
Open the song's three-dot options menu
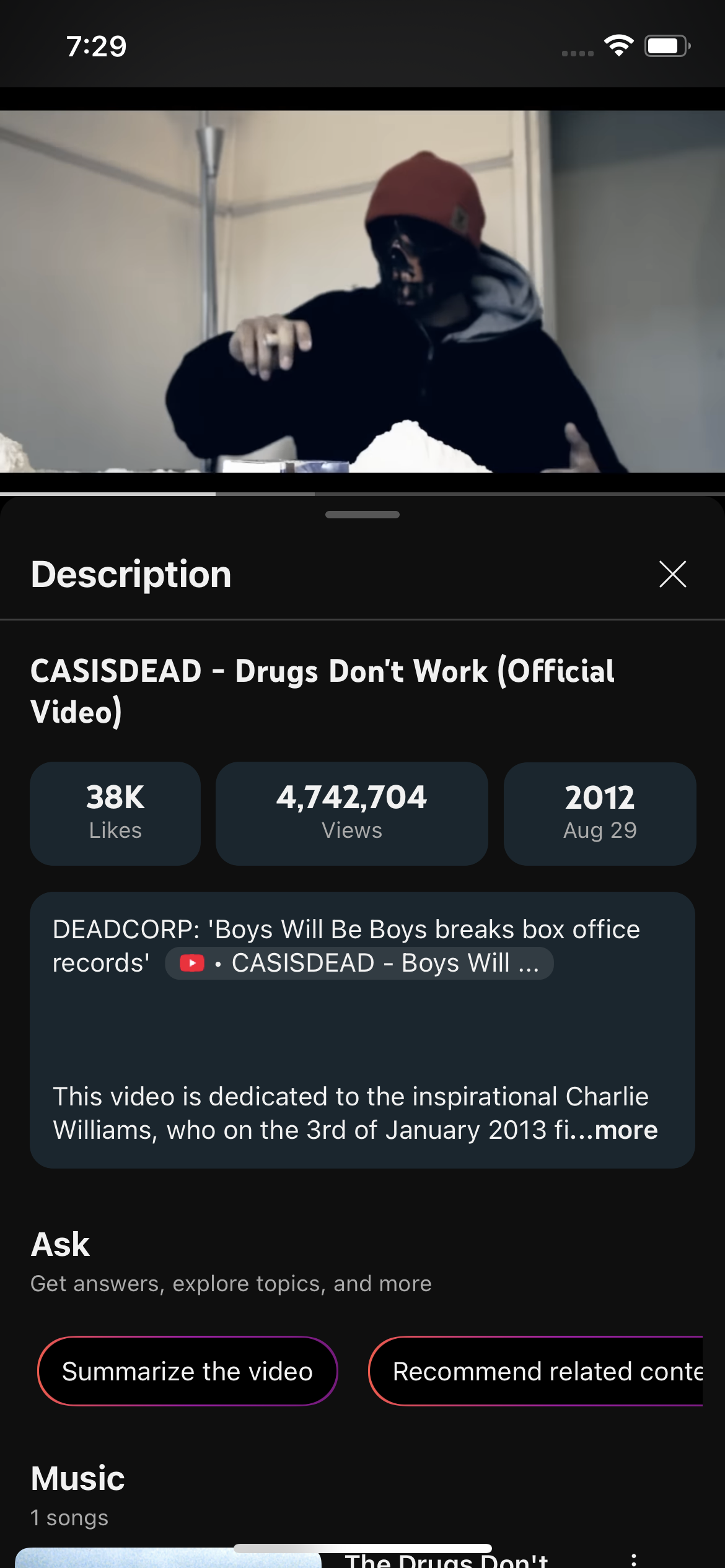point(633,1560)
